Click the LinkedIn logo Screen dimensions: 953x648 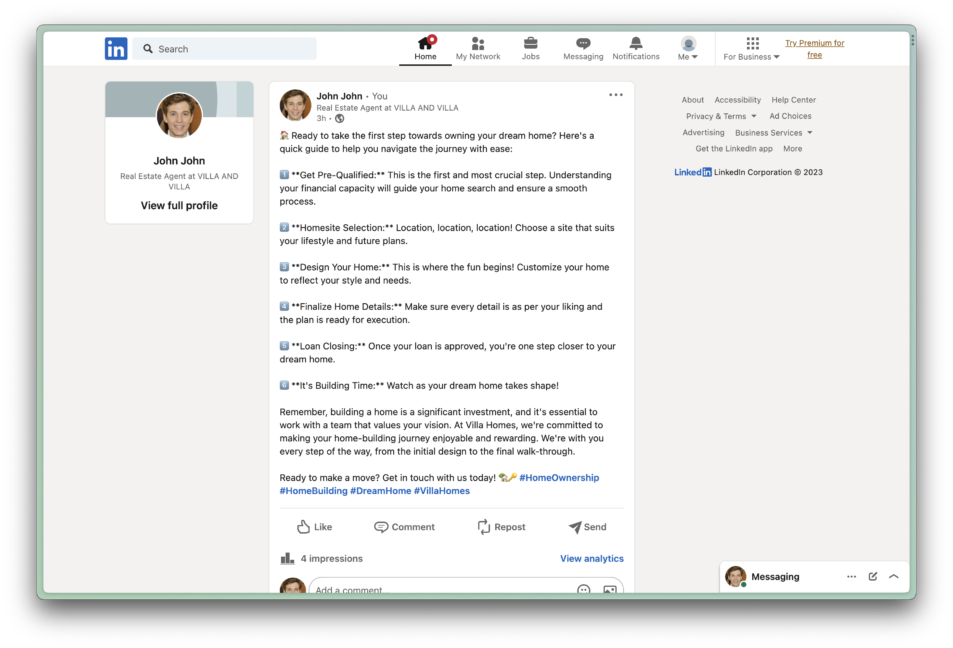point(116,48)
